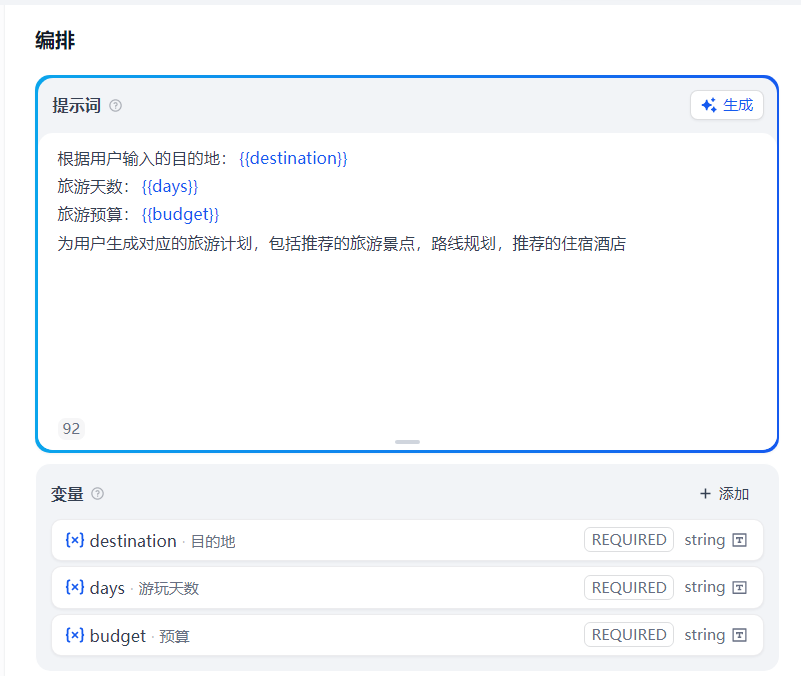801x676 pixels.
Task: Click the 生成 (Generate) sparkle button
Action: [727, 105]
